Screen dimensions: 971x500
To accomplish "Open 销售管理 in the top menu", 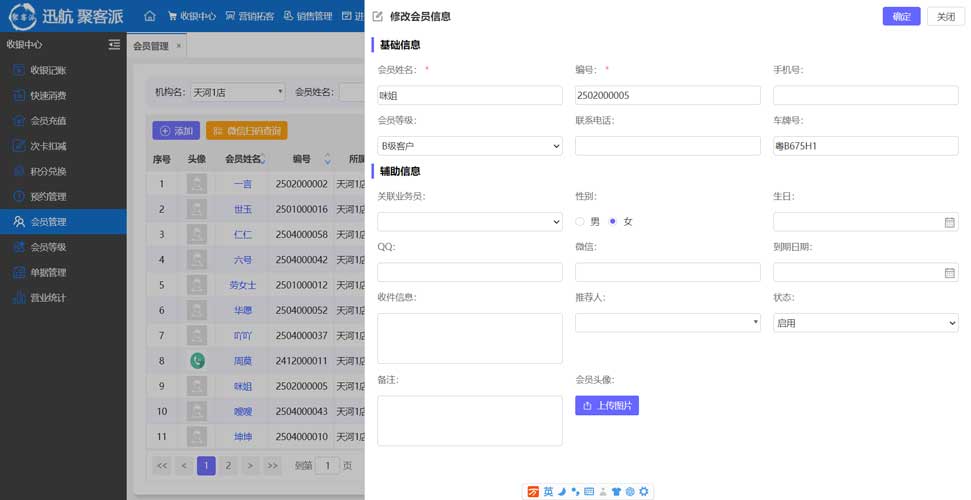I will (x=308, y=16).
